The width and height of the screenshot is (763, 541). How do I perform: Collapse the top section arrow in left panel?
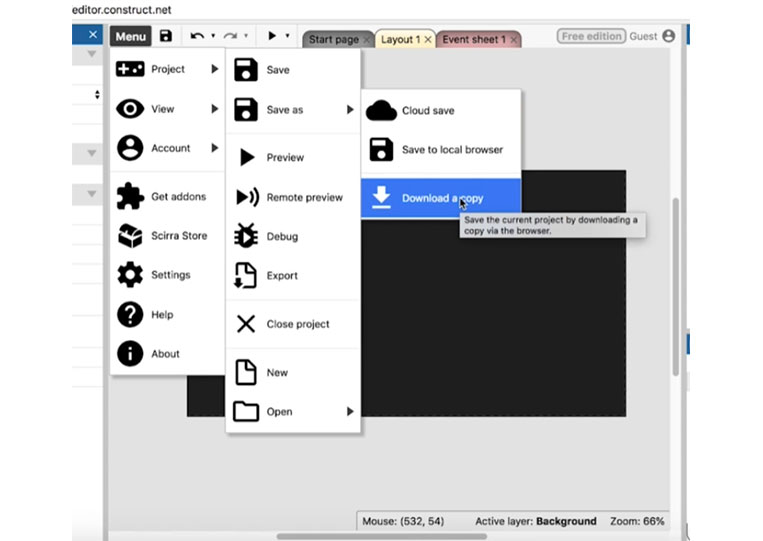pos(91,54)
